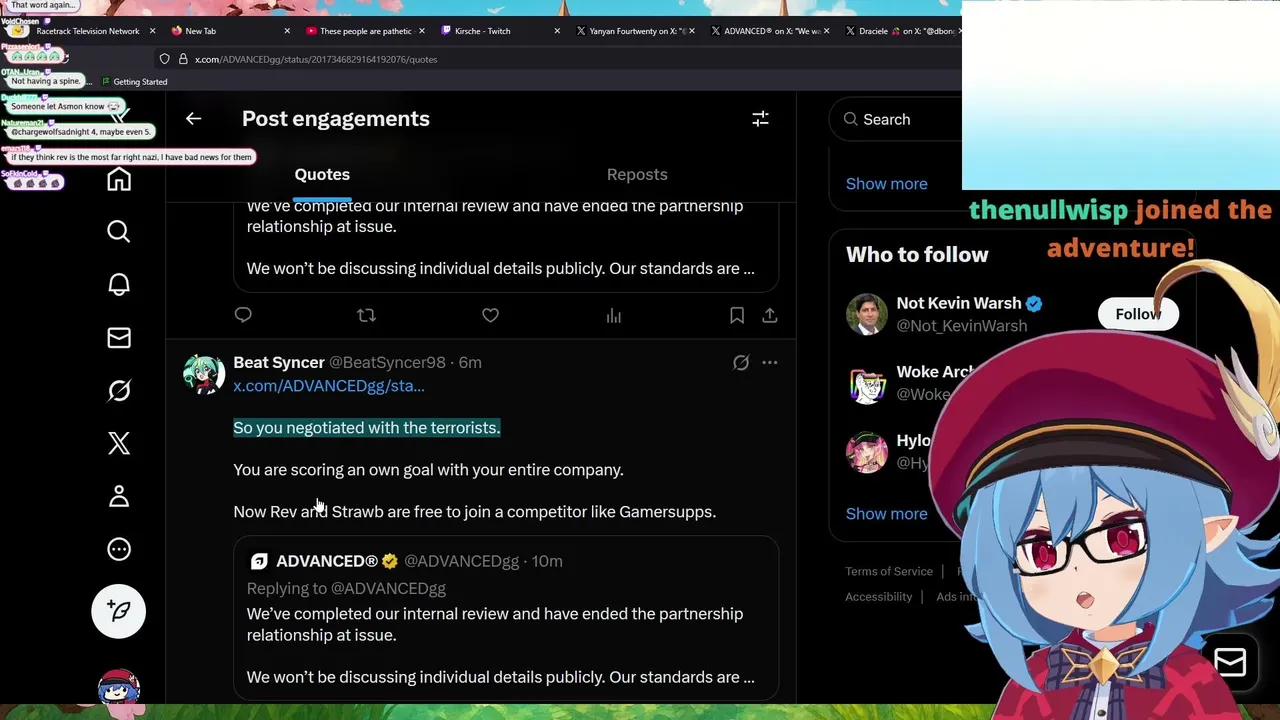Open the More circle menu in sidebar

(119, 549)
